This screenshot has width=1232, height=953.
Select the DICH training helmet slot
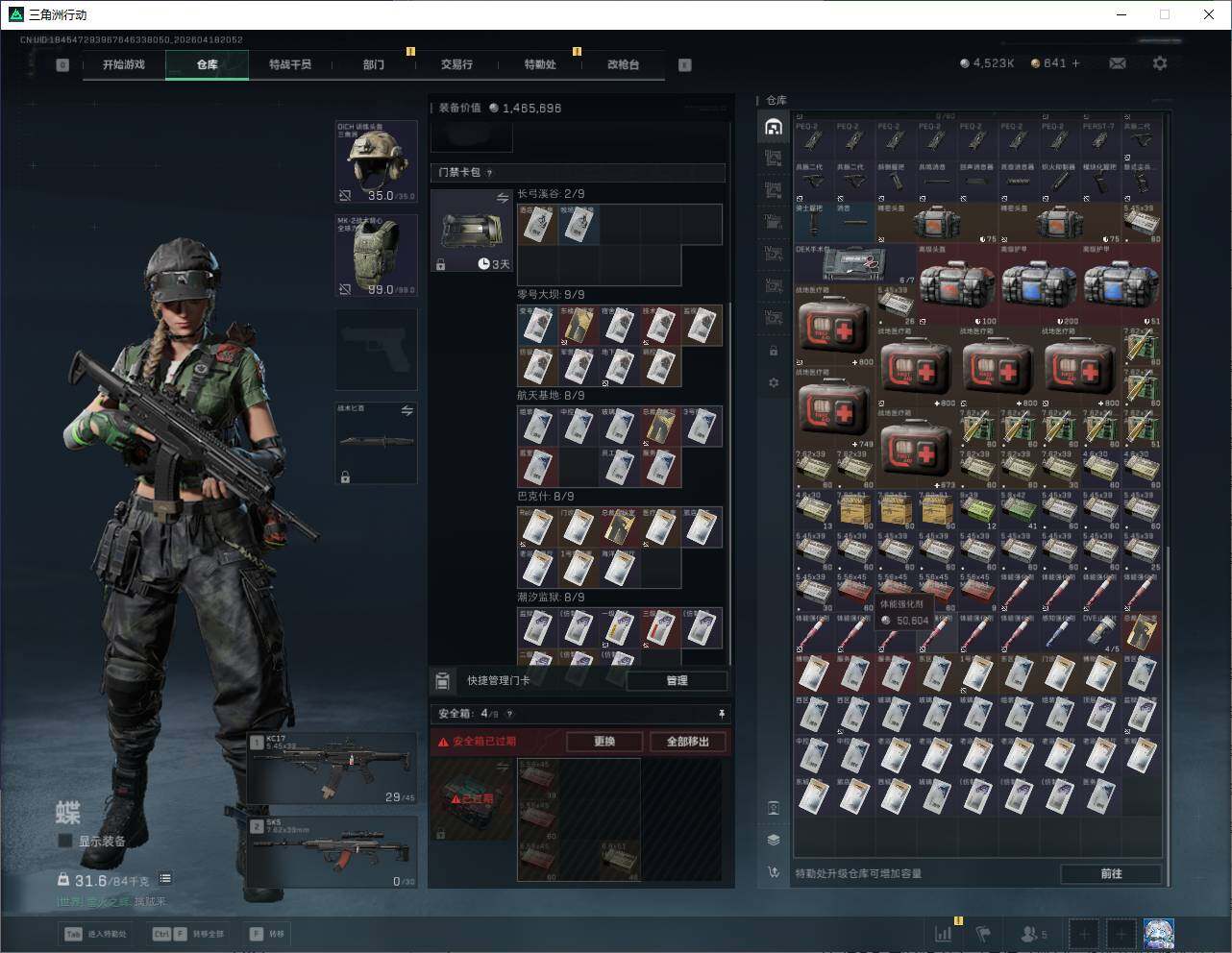376,161
